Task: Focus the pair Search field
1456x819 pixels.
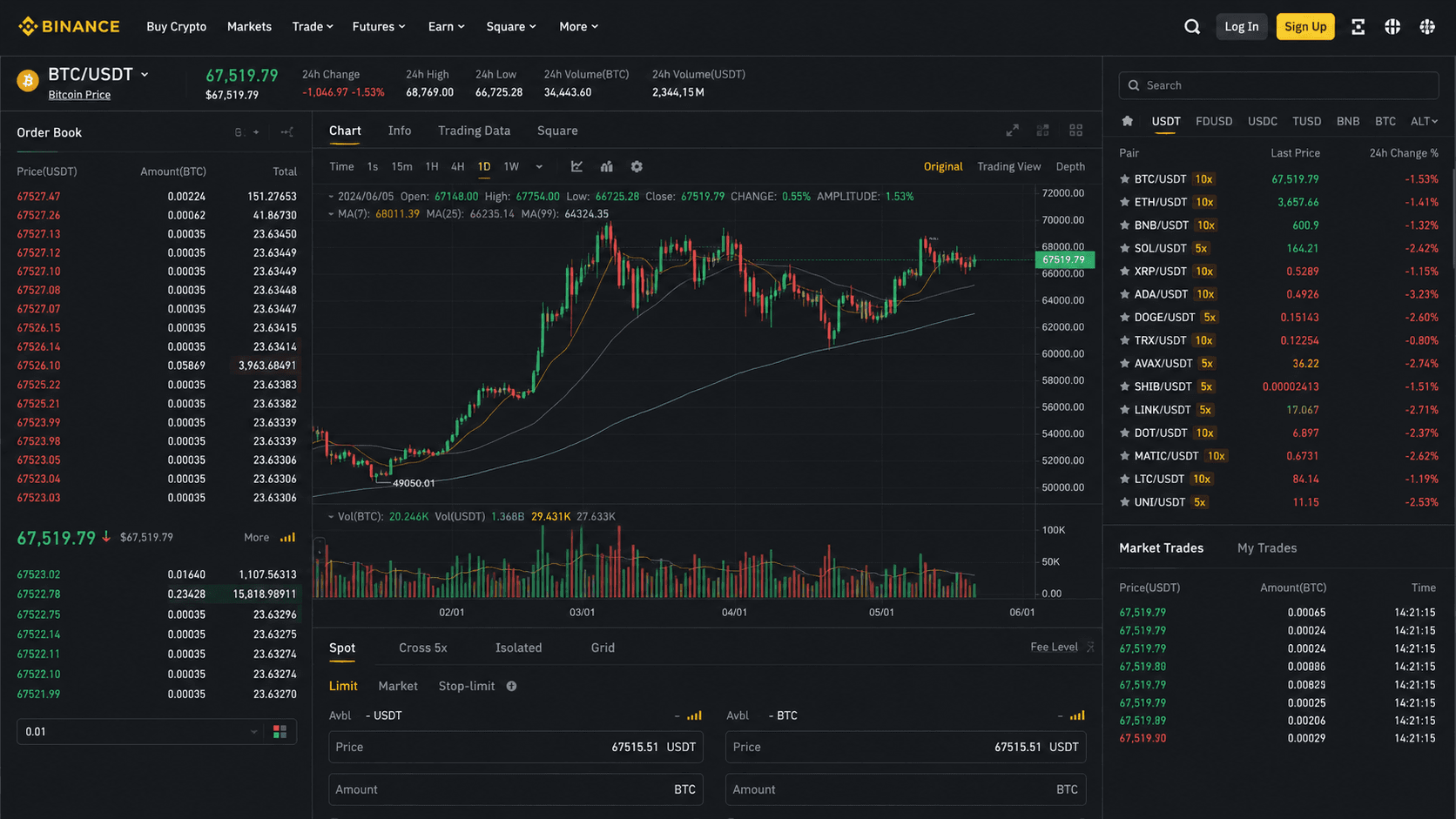Action: [x=1278, y=85]
